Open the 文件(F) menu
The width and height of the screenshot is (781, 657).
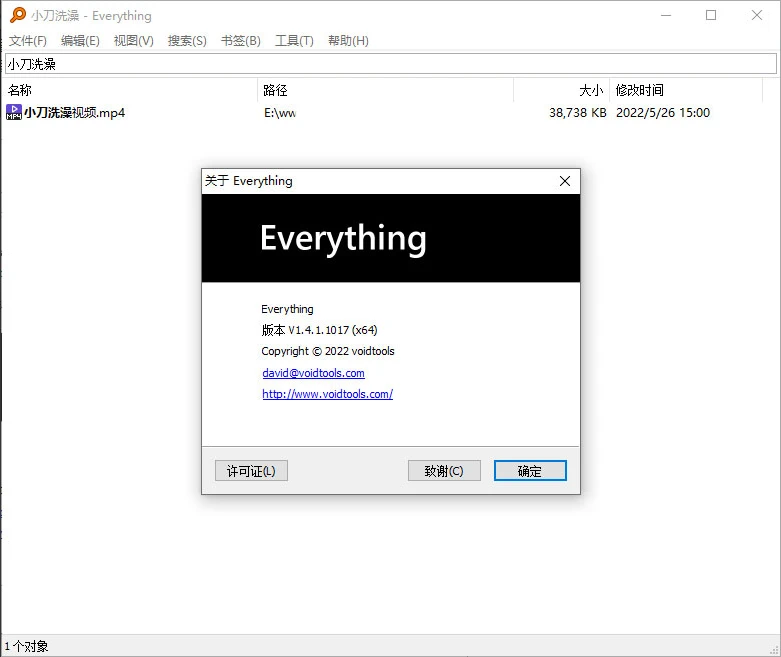(28, 41)
